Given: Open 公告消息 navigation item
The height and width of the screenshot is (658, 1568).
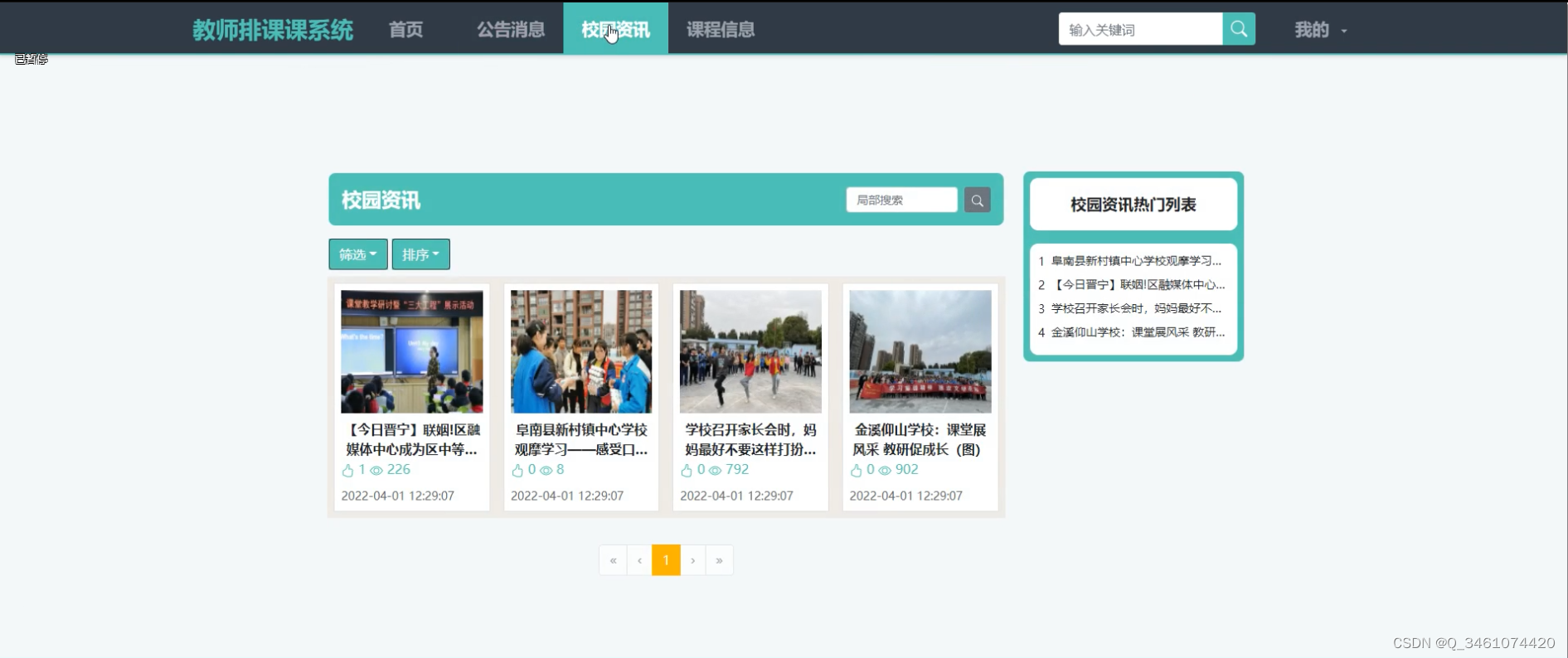Looking at the screenshot, I should click(511, 30).
